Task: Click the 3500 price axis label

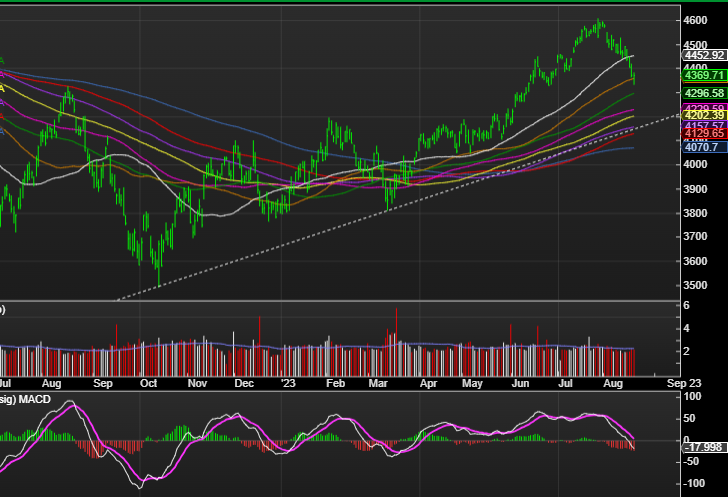Action: click(x=695, y=285)
